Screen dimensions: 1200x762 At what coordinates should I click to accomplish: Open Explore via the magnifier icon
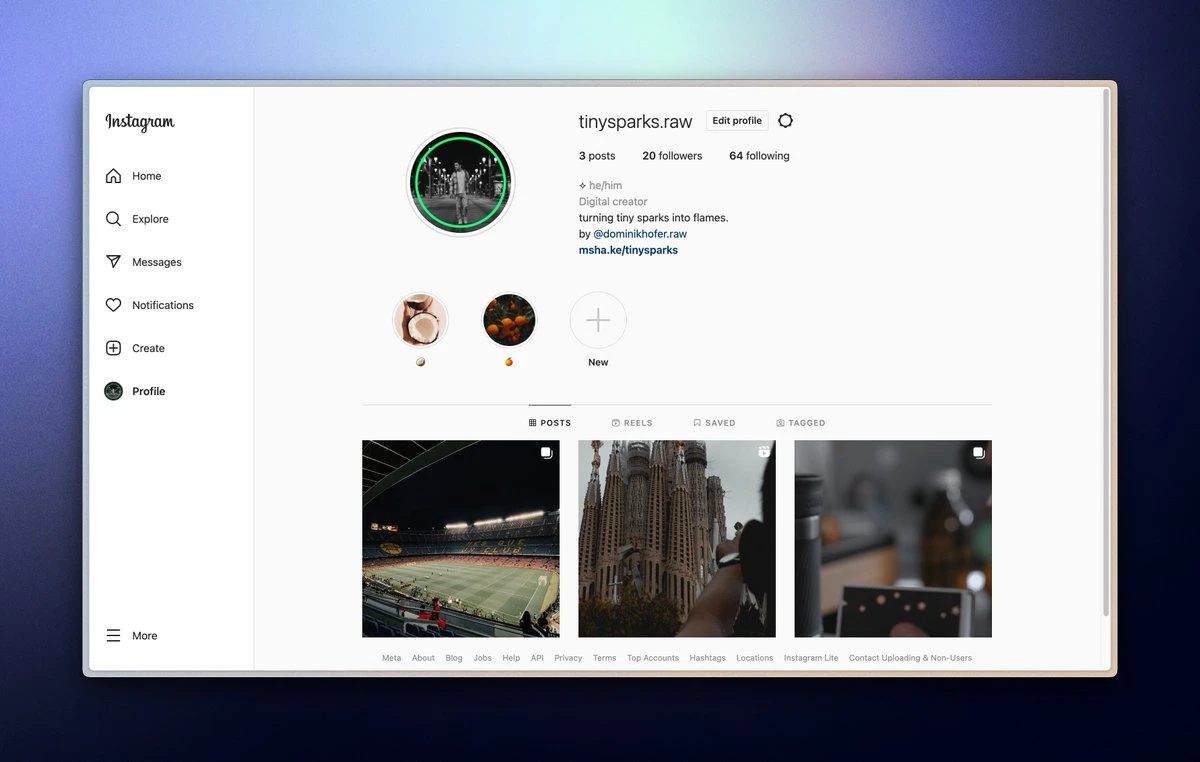click(x=114, y=219)
